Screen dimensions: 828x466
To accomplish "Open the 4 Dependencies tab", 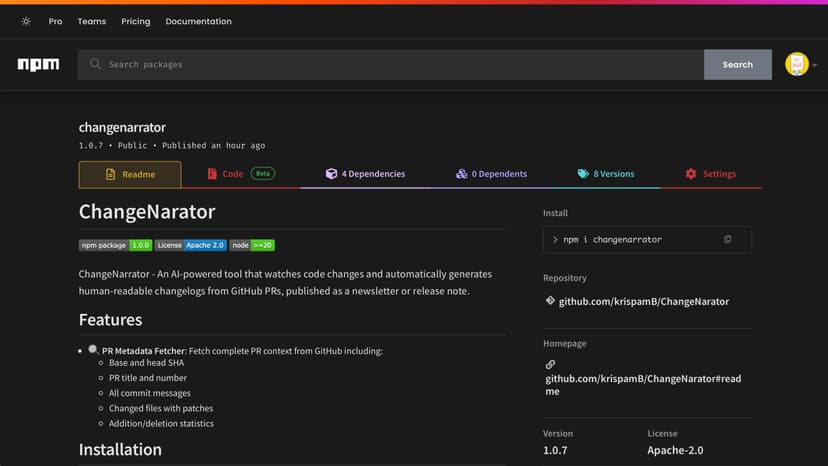I will 365,174.
